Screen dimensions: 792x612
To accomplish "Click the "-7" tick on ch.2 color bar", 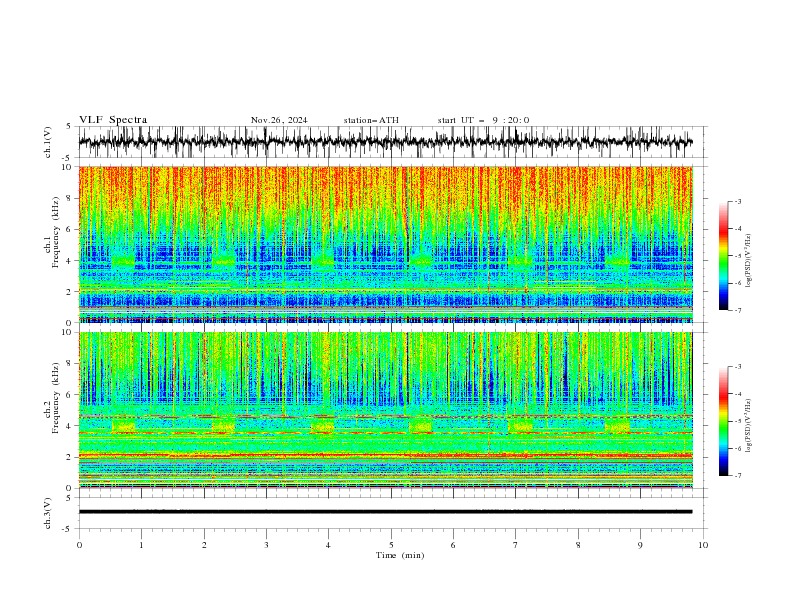I will (737, 476).
